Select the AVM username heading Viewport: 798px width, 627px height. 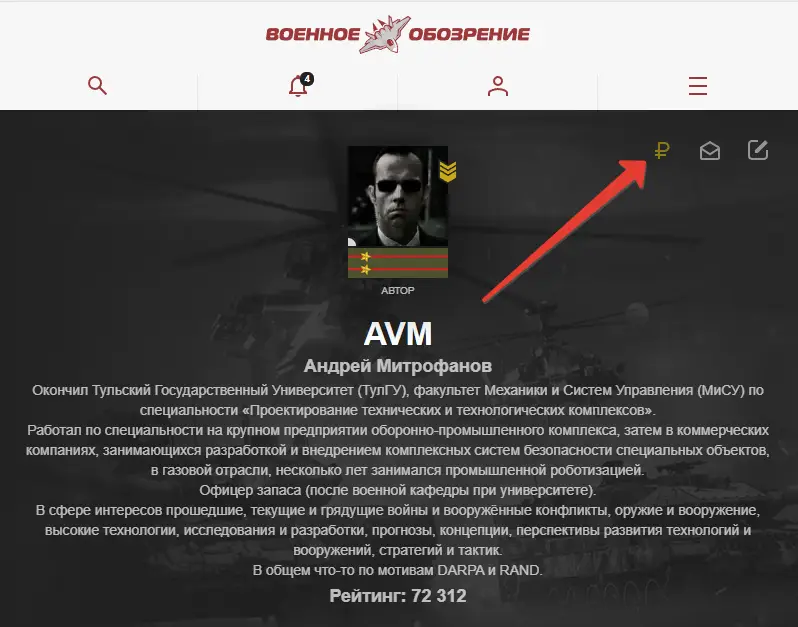pyautogui.click(x=397, y=334)
